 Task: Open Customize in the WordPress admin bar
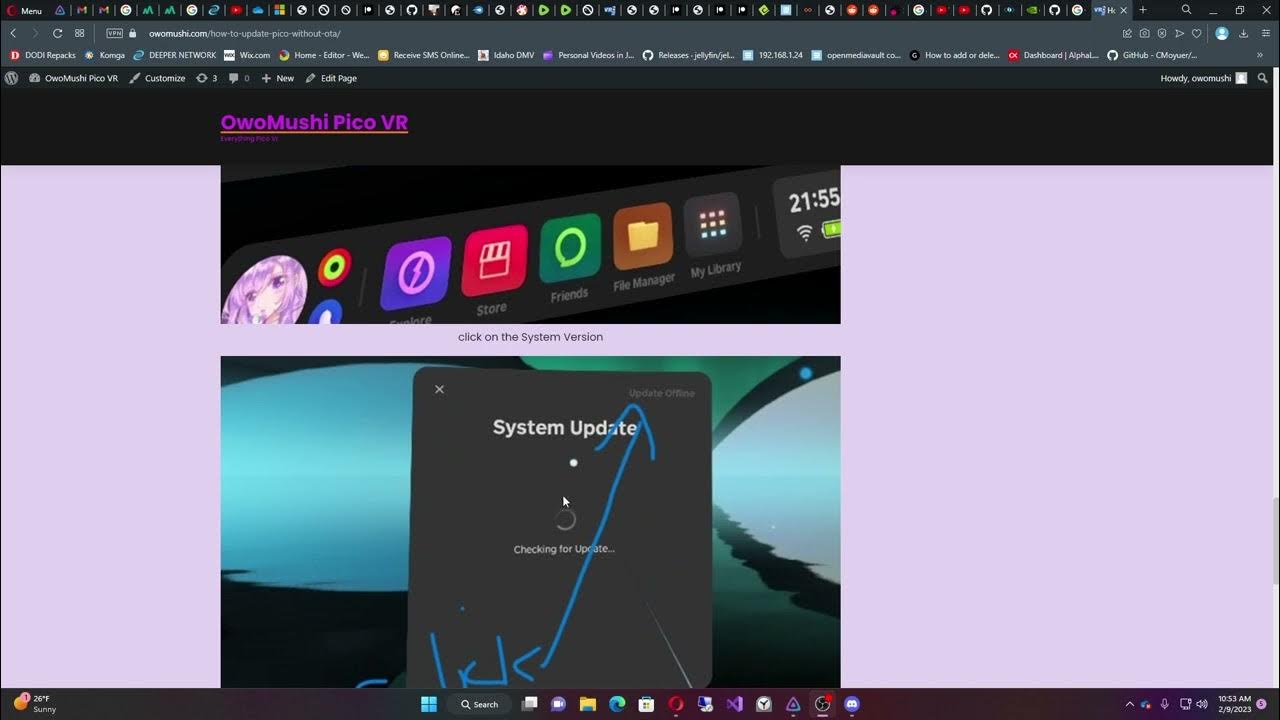157,78
